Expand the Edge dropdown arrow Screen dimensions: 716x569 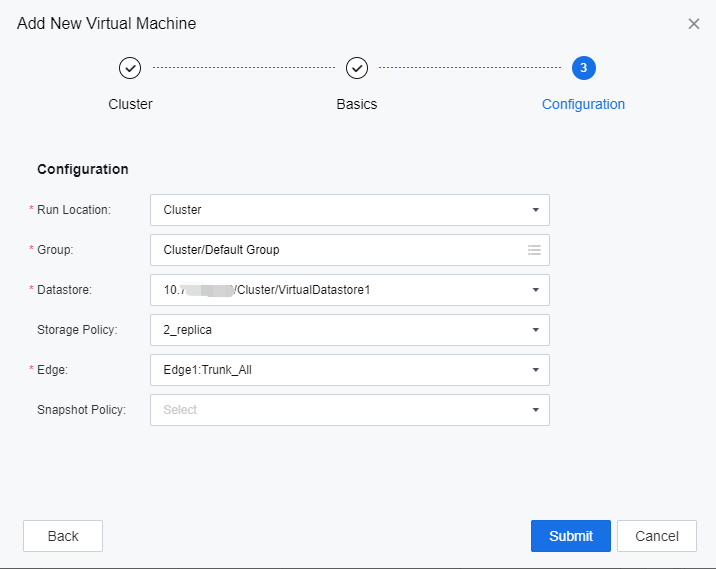coord(535,370)
